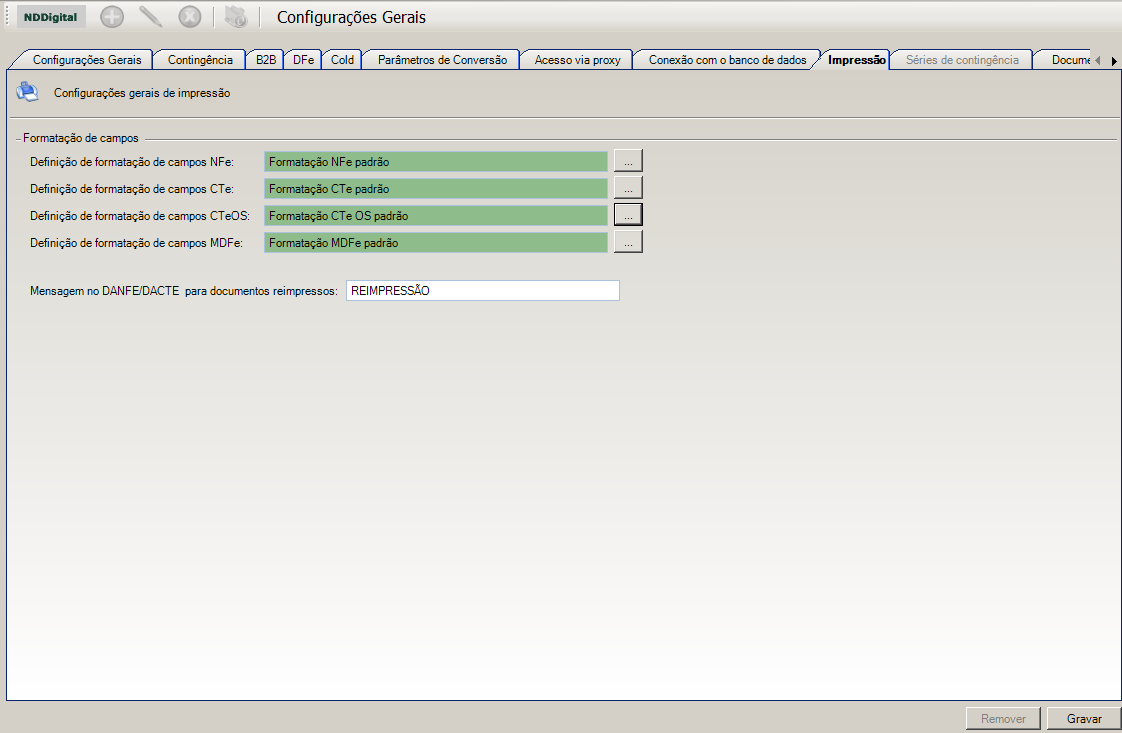This screenshot has width=1122, height=733.
Task: Select the Impressão tab
Action: click(857, 60)
